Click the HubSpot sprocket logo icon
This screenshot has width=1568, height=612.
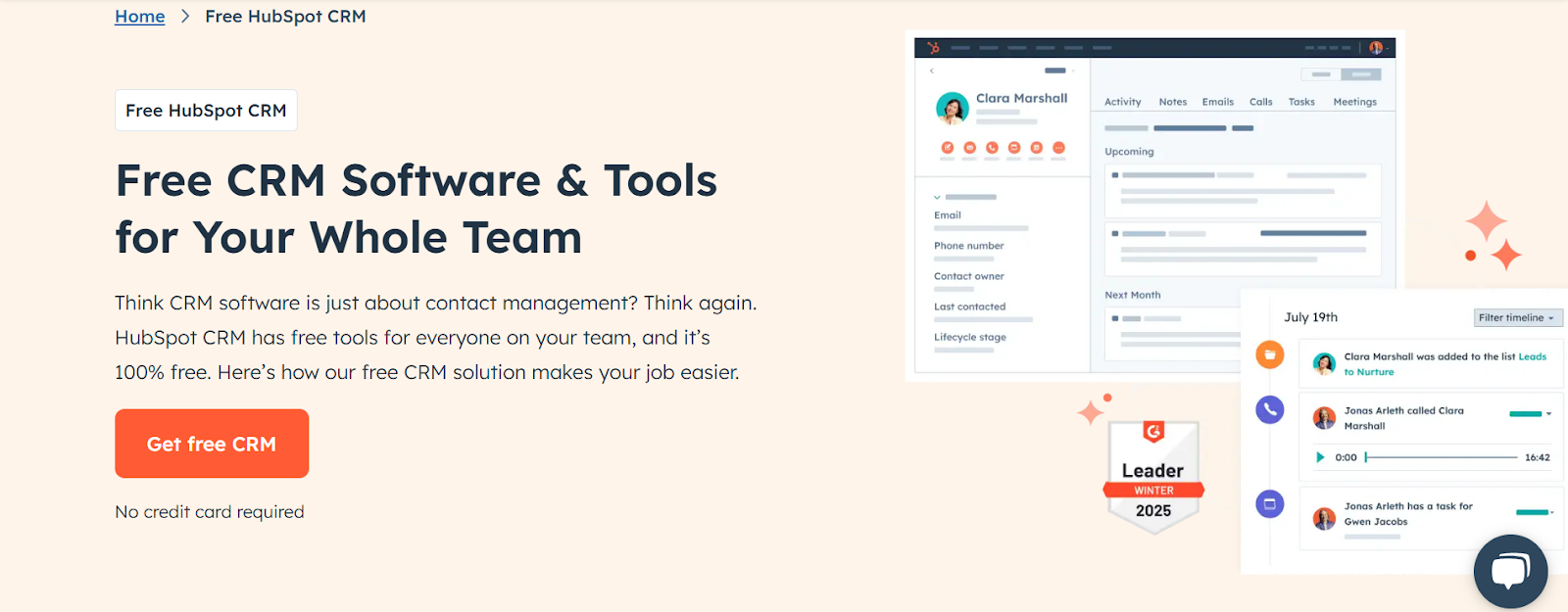click(933, 47)
